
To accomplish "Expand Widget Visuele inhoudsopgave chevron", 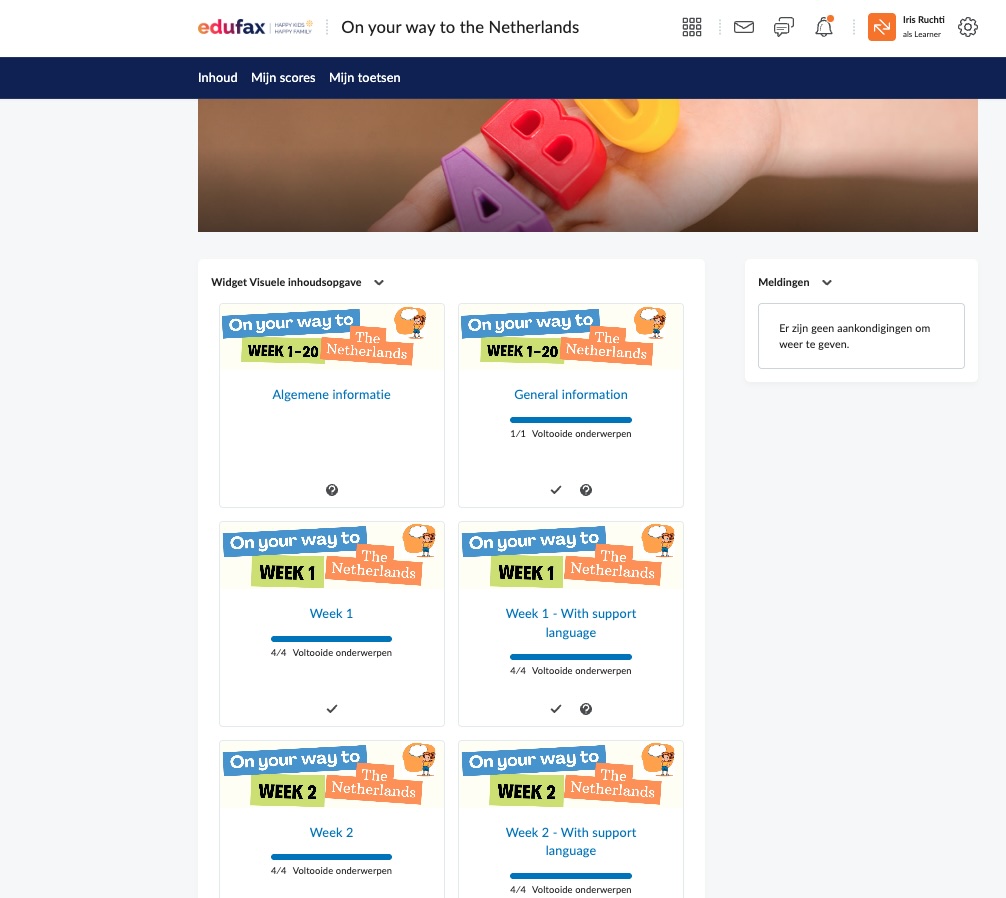I will (x=379, y=282).
